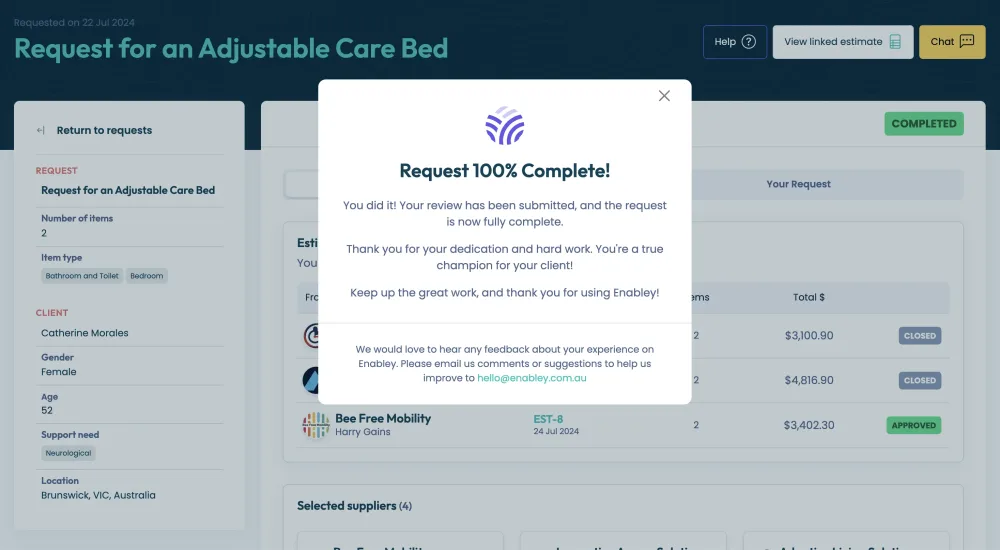Close the Request 100% Complete dialog
The image size is (1000, 550).
(x=664, y=96)
